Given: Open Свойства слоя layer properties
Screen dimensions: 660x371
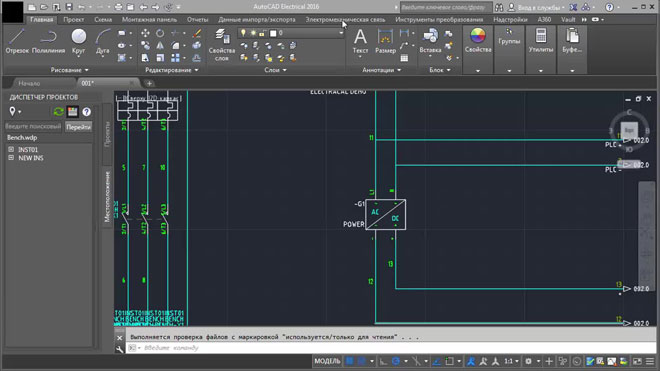Looking at the screenshot, I should click(x=222, y=45).
